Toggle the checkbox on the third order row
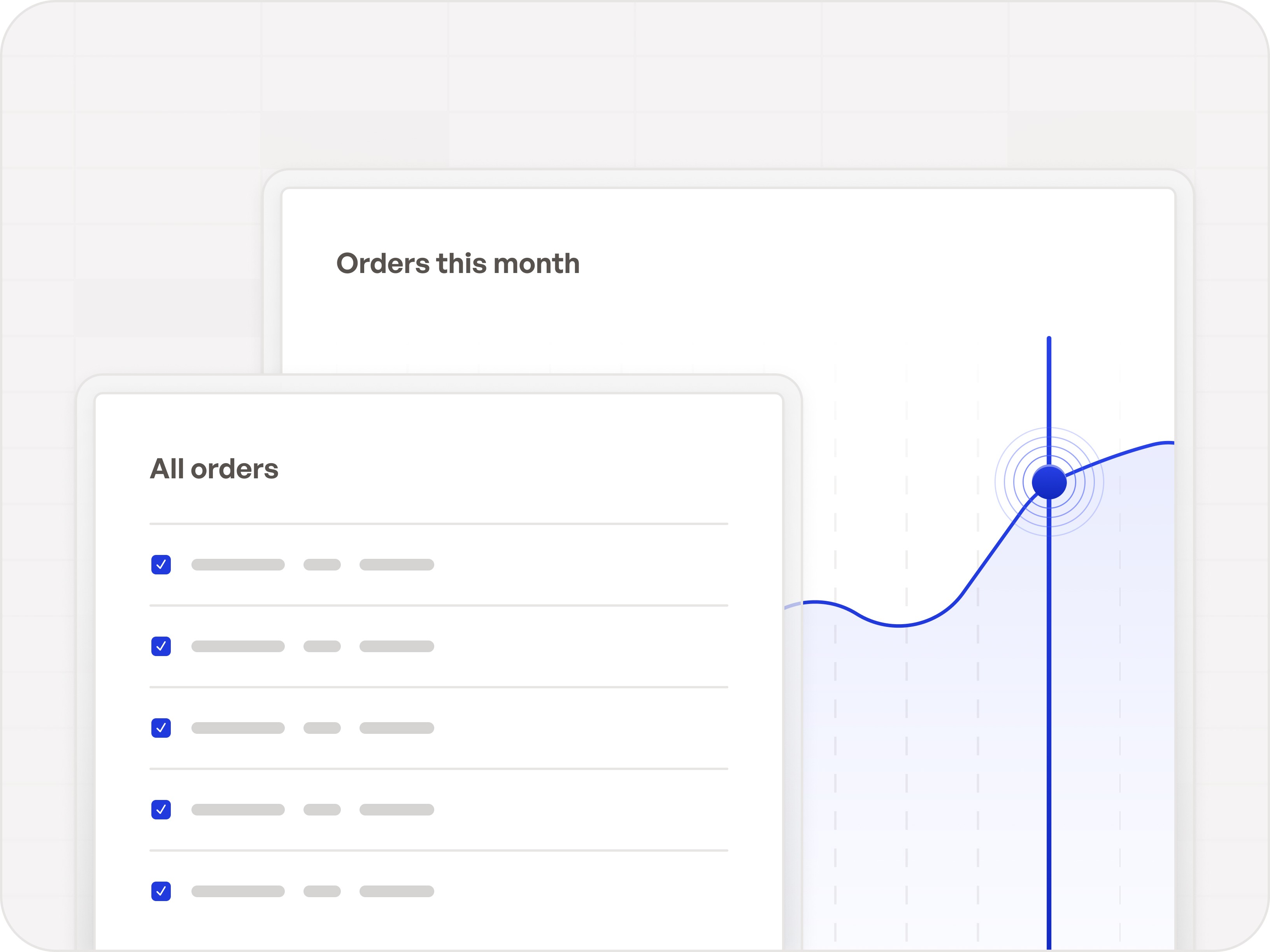Image resolution: width=1270 pixels, height=952 pixels. click(161, 728)
